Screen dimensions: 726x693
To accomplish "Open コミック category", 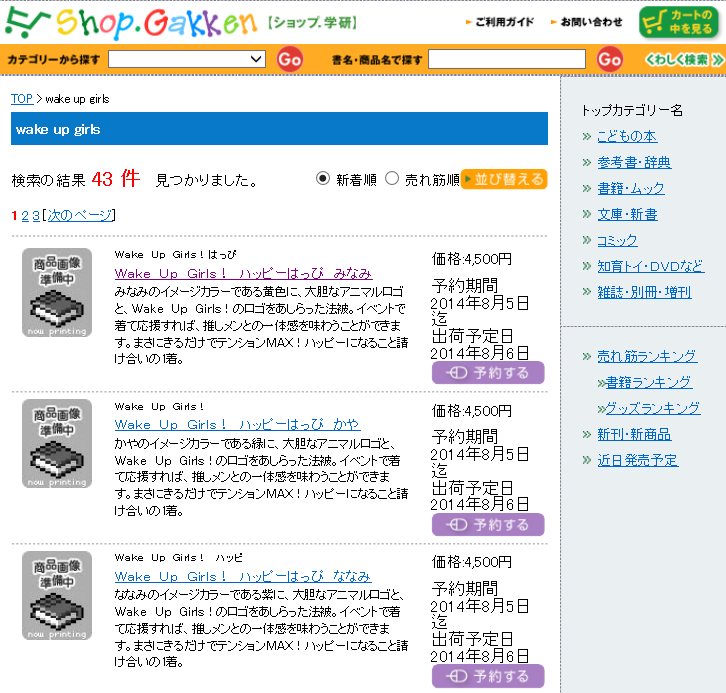I will pos(617,240).
